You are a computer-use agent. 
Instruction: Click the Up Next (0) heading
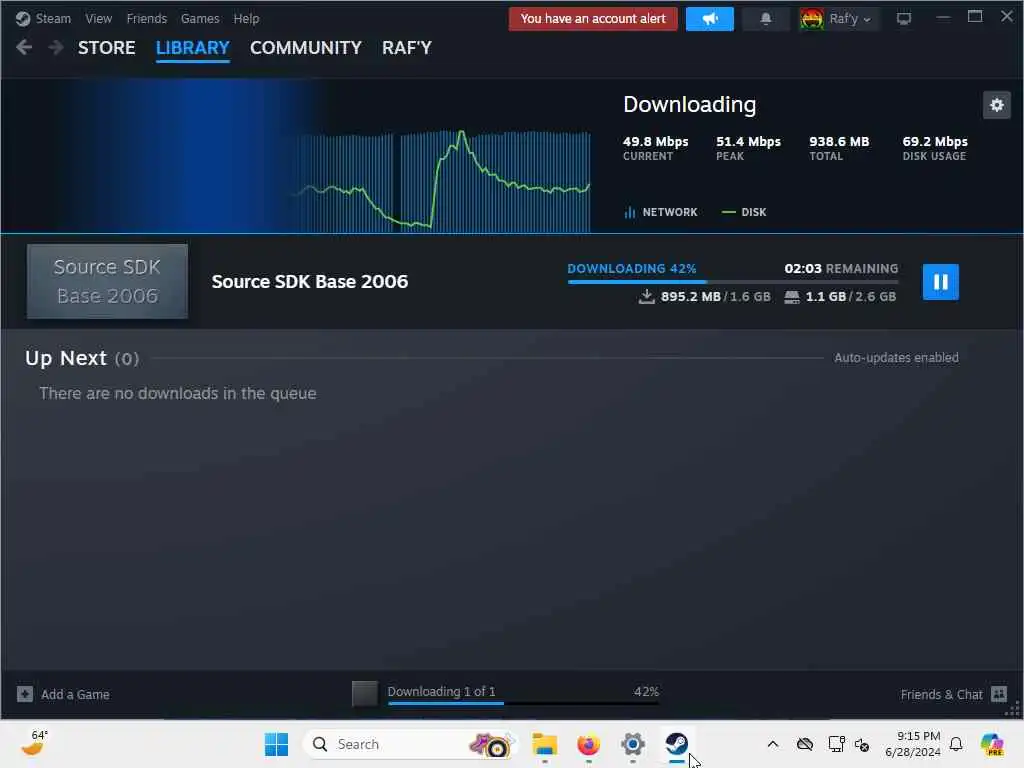point(82,358)
